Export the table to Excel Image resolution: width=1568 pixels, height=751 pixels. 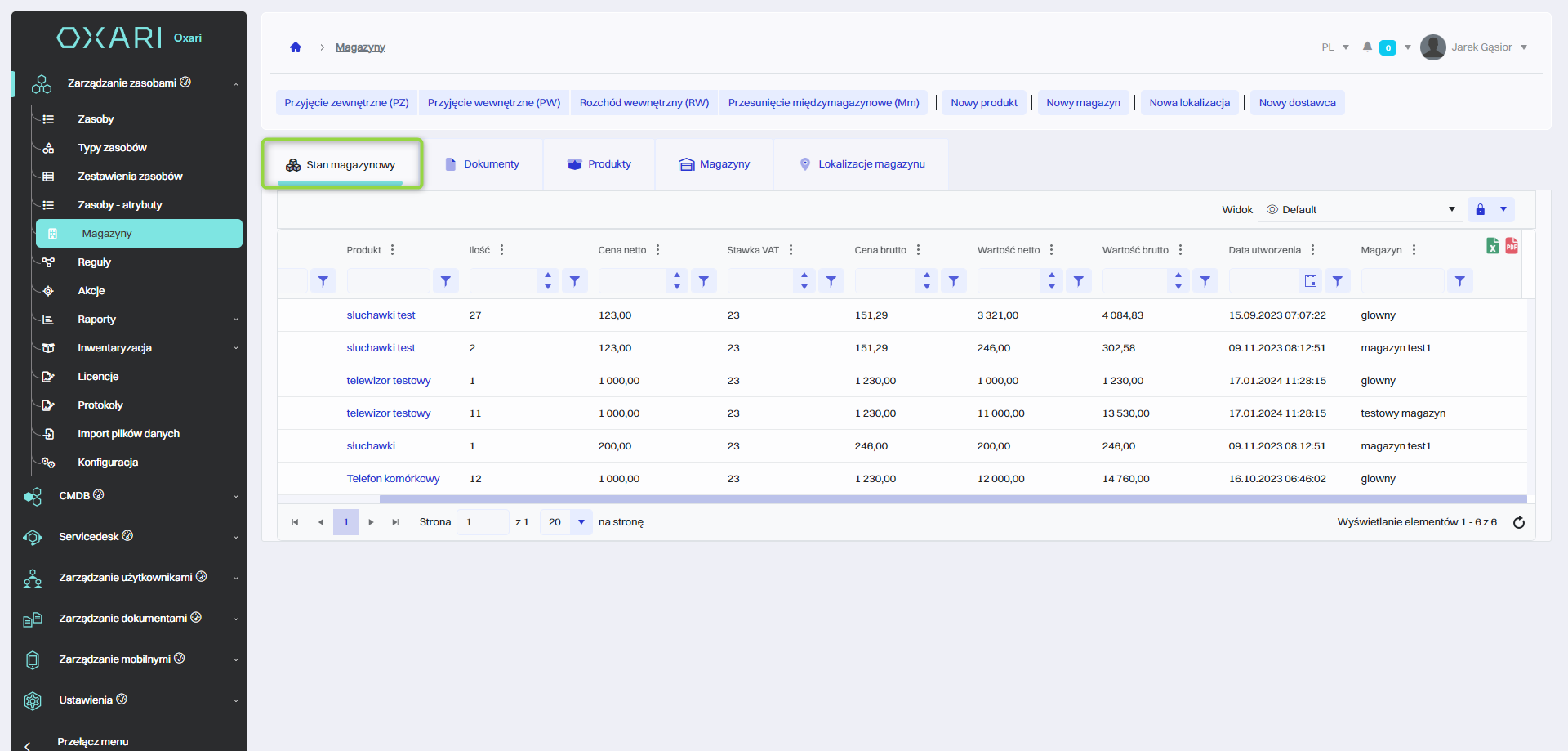tap(1492, 246)
